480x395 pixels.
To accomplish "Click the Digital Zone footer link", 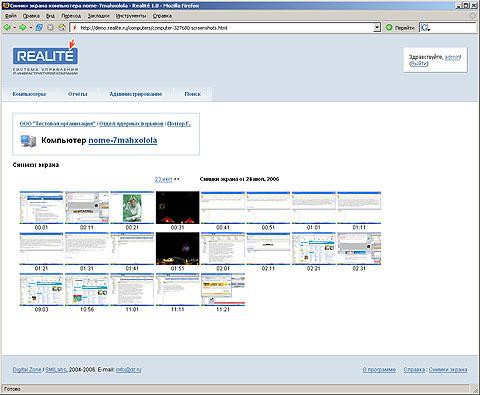I will 27,370.
